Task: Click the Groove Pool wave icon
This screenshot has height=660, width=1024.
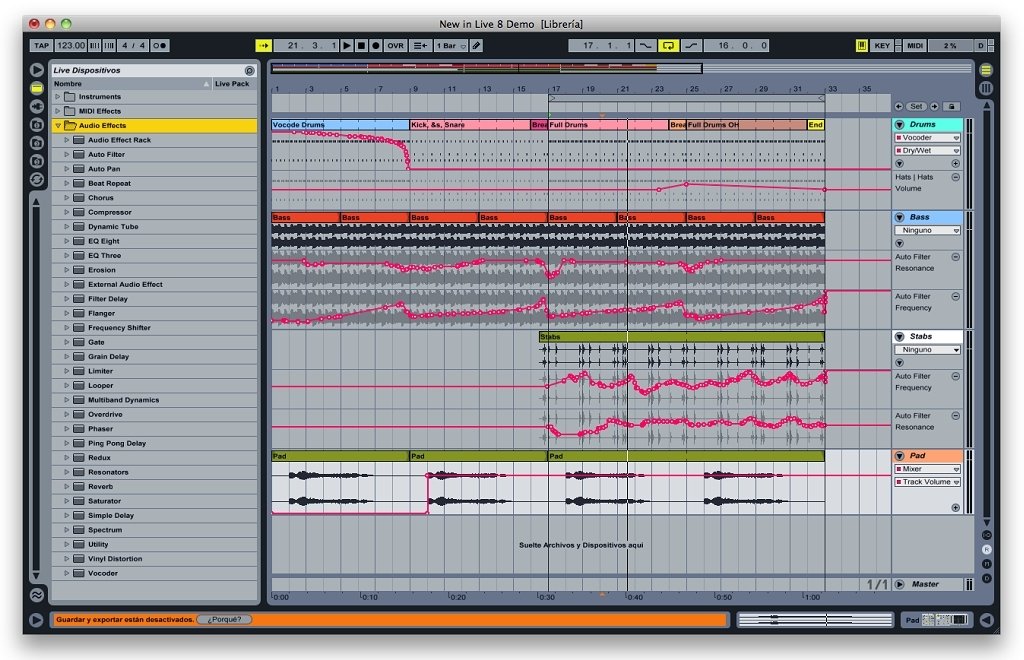Action: [37, 595]
